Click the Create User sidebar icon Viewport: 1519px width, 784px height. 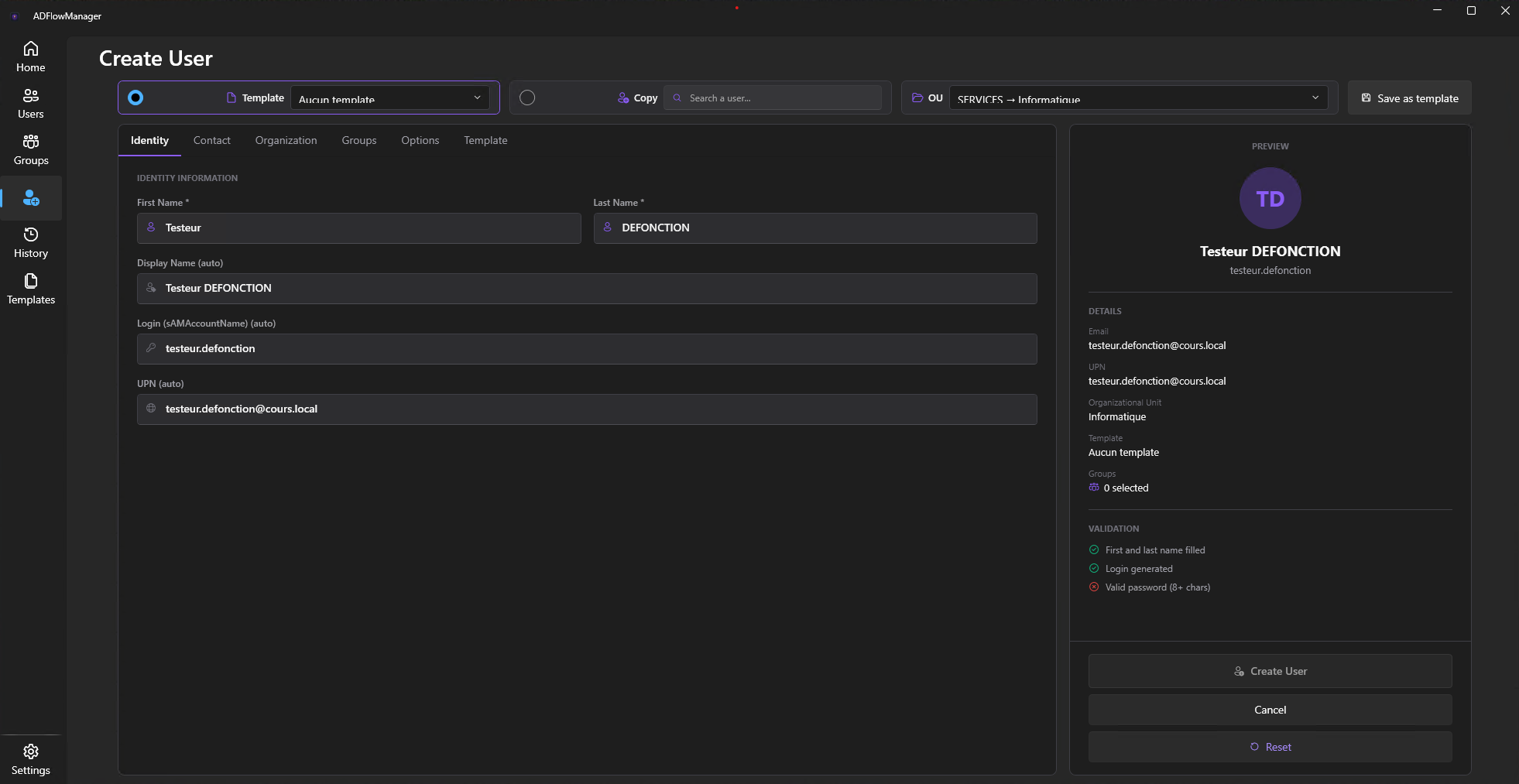pyautogui.click(x=31, y=198)
